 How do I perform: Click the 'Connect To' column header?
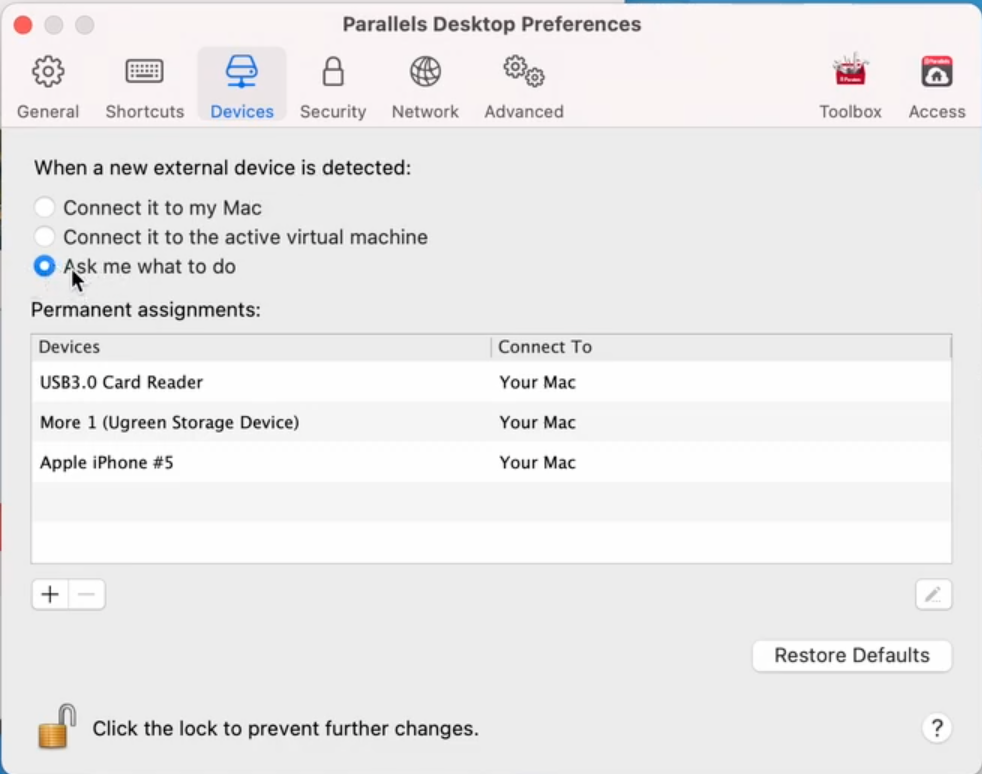[x=545, y=347]
